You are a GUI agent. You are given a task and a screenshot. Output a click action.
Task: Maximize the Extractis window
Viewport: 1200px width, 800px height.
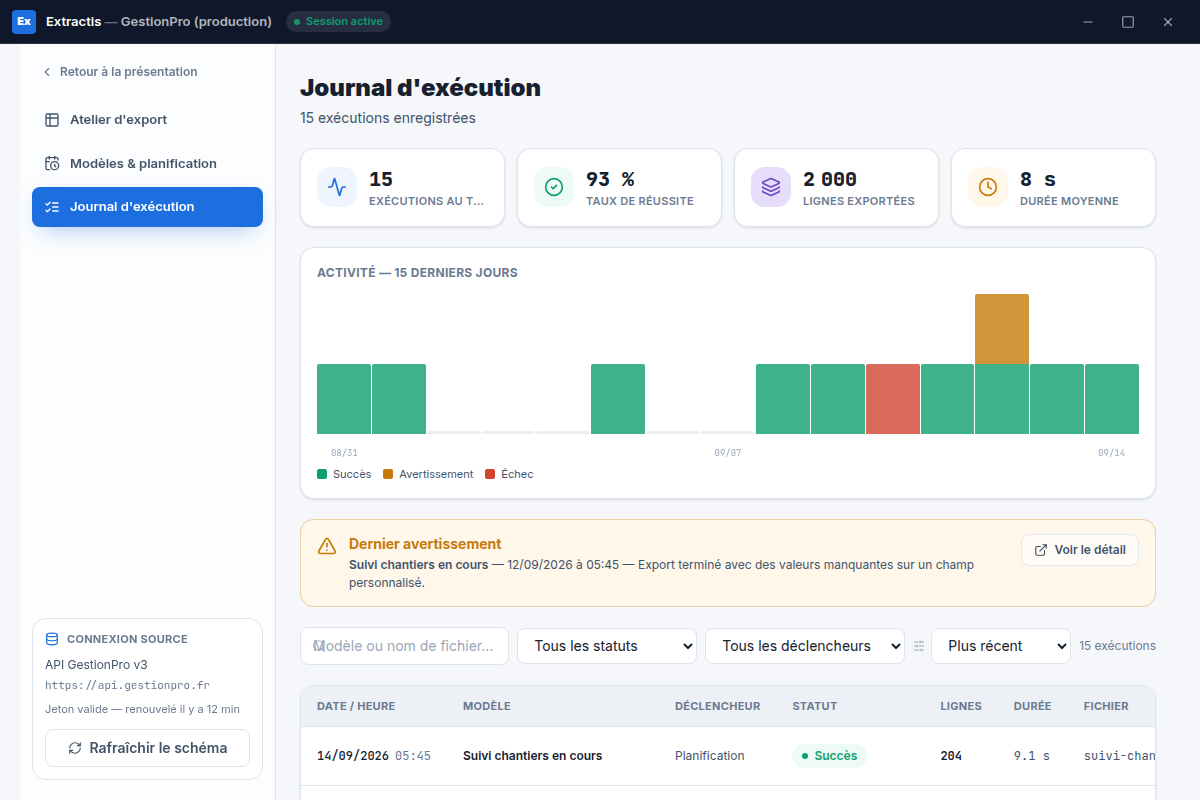click(1128, 22)
